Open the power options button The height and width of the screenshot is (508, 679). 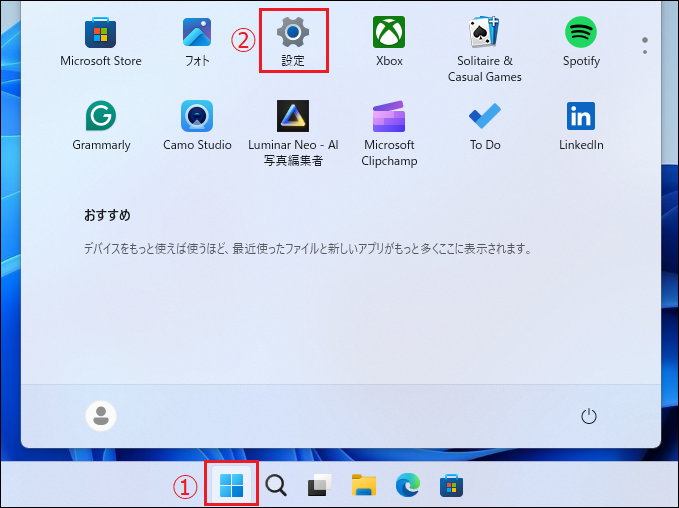tap(589, 416)
